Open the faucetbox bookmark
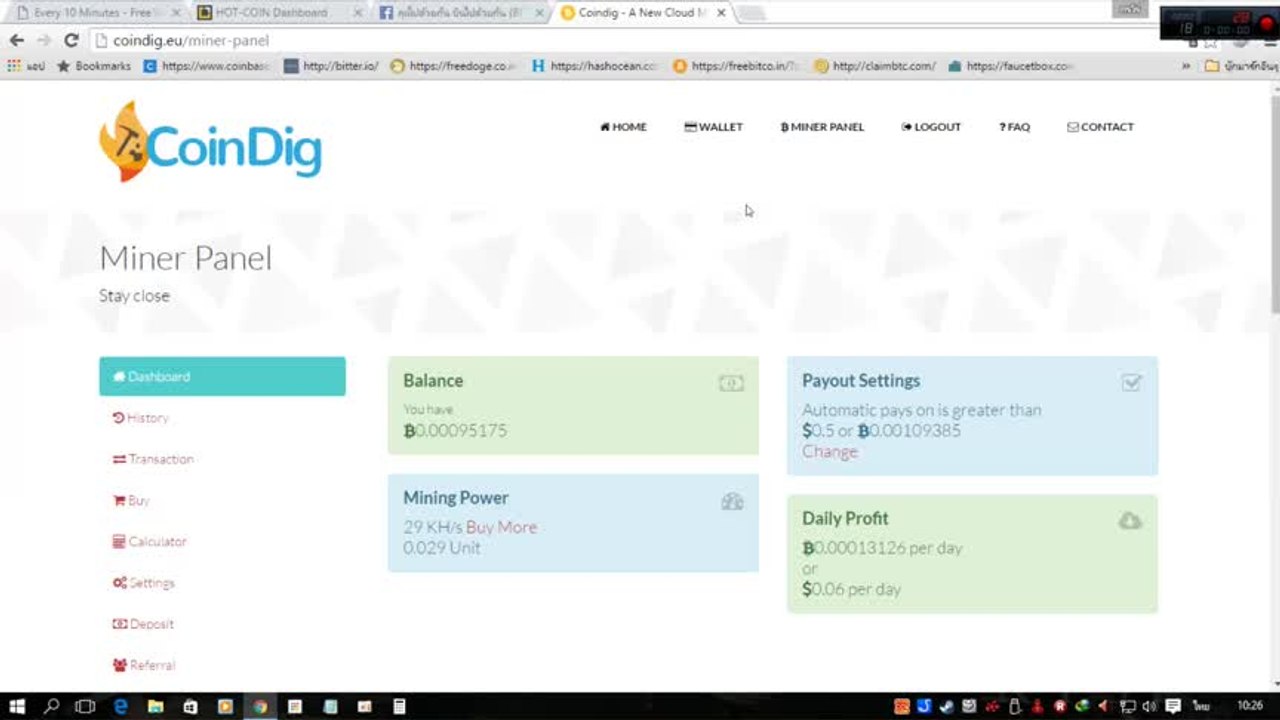Screen dimensions: 1280x720 pos(1012,66)
